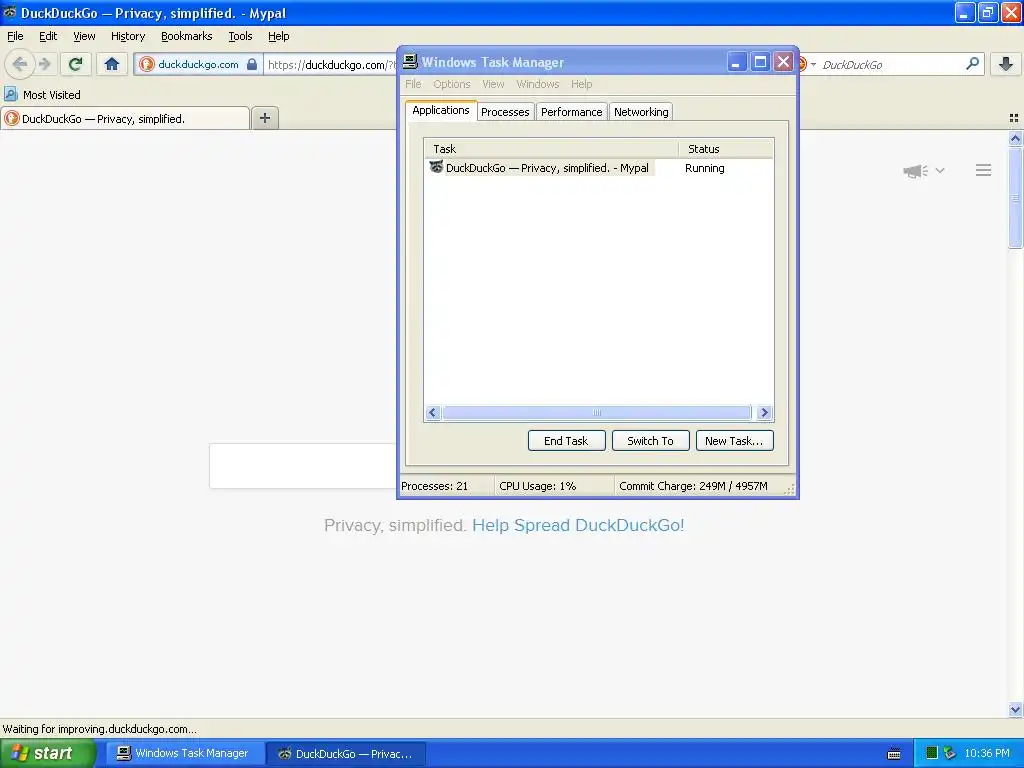This screenshot has height=768, width=1024.
Task: Open the browser Tools menu
Action: 240,36
